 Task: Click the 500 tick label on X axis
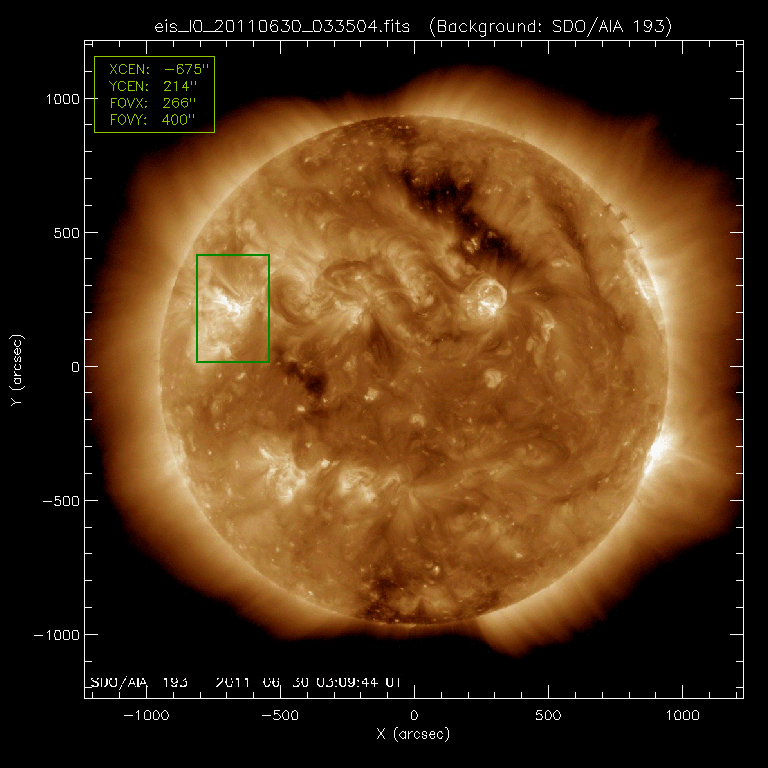548,716
